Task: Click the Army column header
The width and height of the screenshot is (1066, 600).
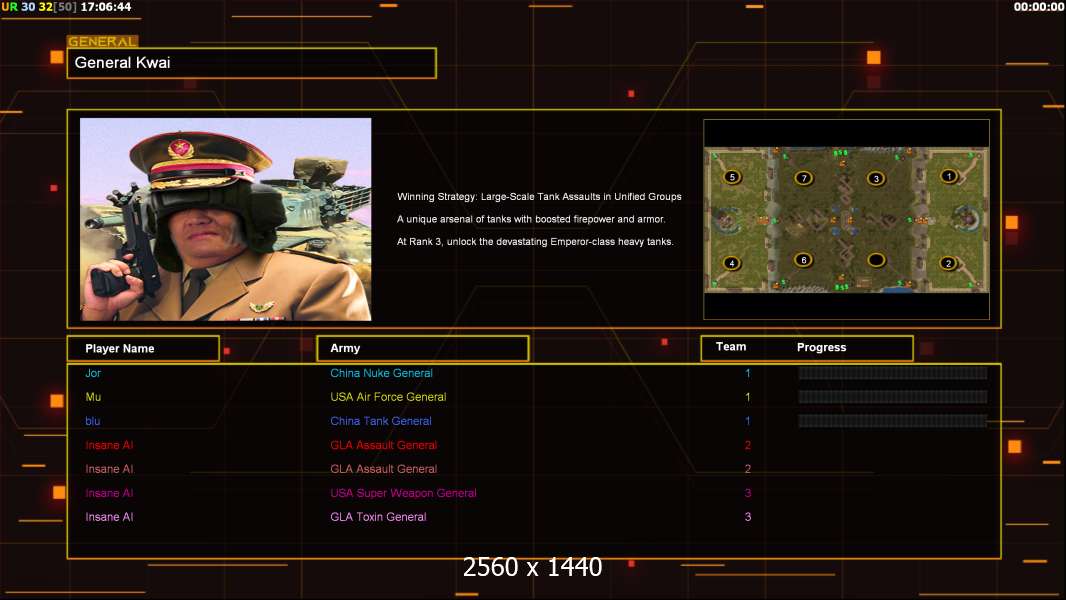Action: (x=422, y=348)
